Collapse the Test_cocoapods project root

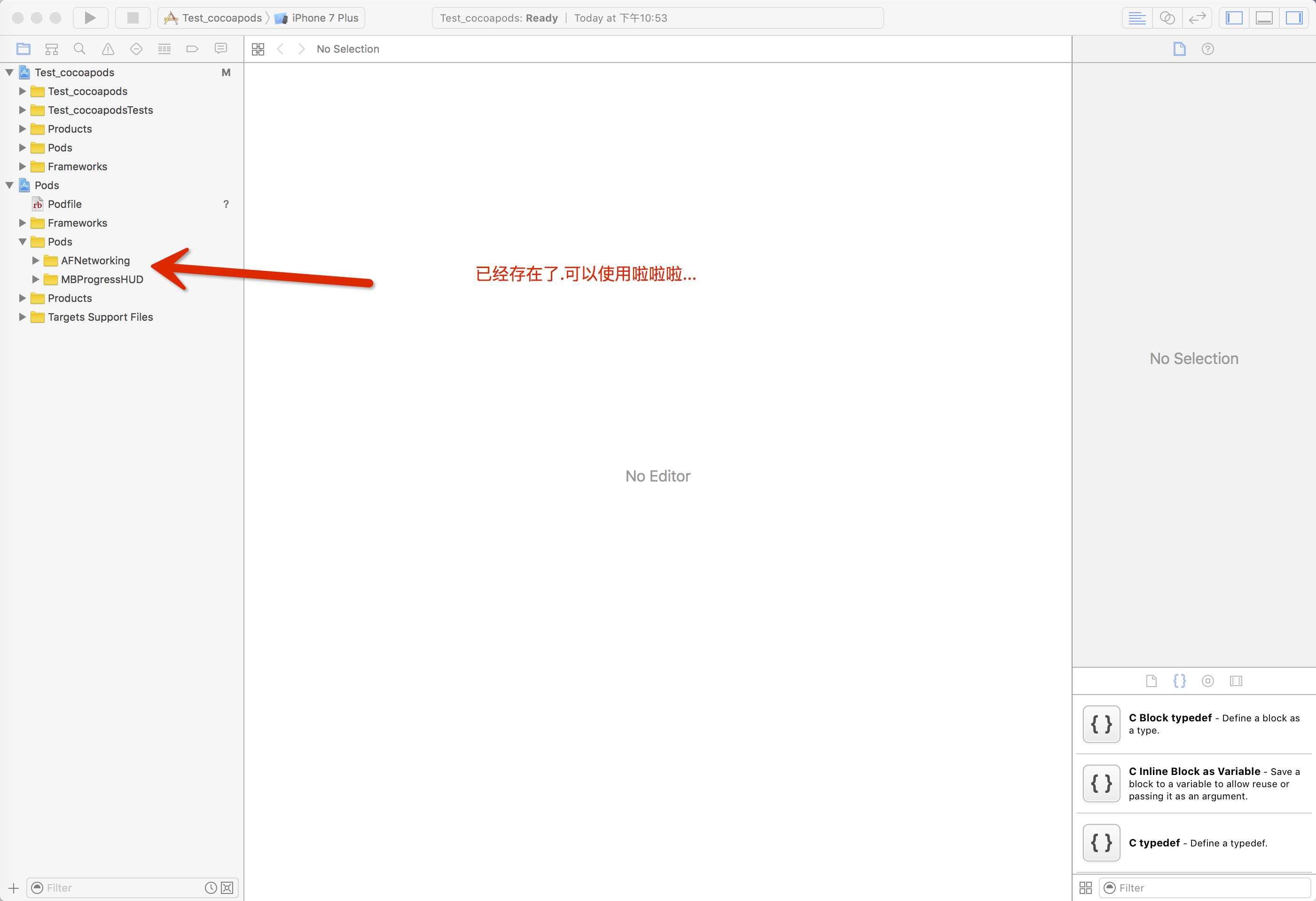9,72
